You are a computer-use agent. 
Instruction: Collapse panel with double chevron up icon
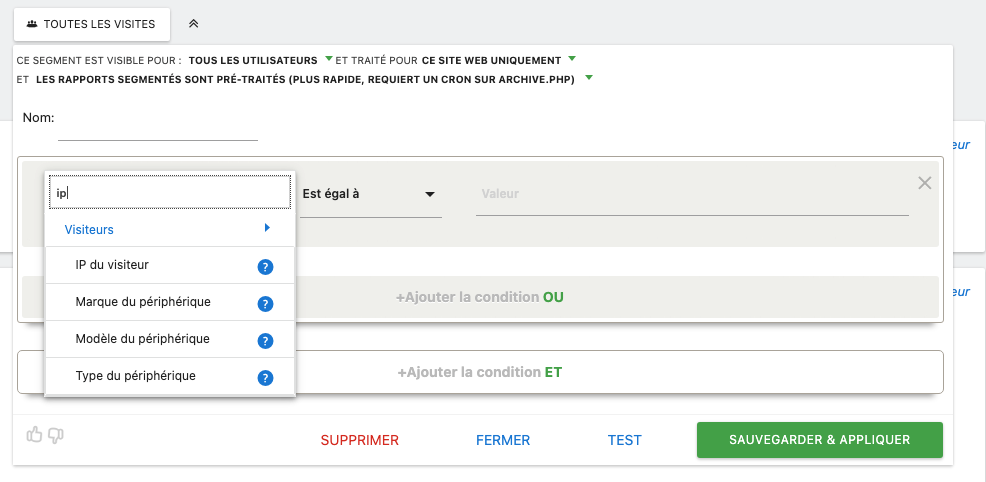pyautogui.click(x=194, y=23)
